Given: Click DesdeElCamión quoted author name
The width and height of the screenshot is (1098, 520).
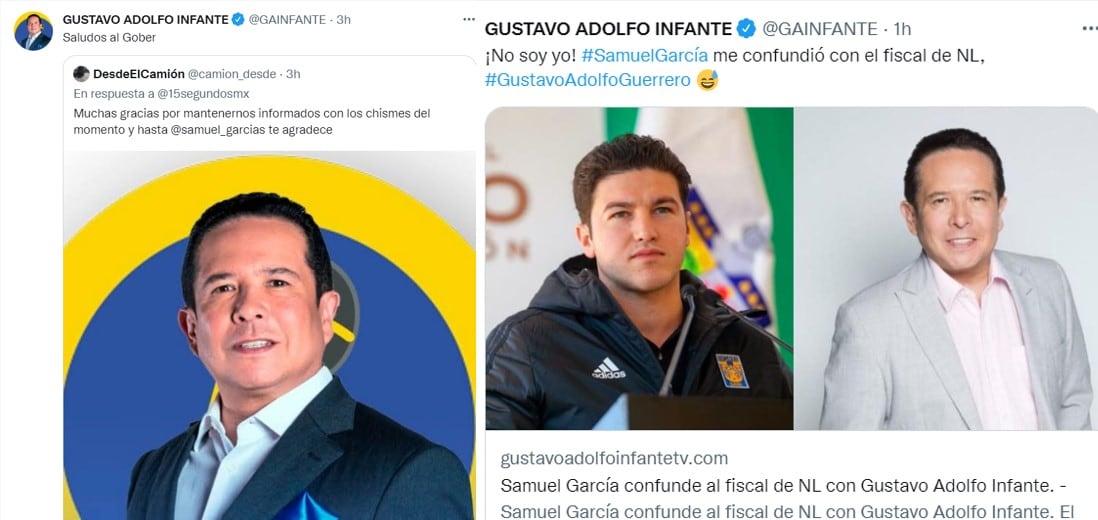Looking at the screenshot, I should 139,73.
